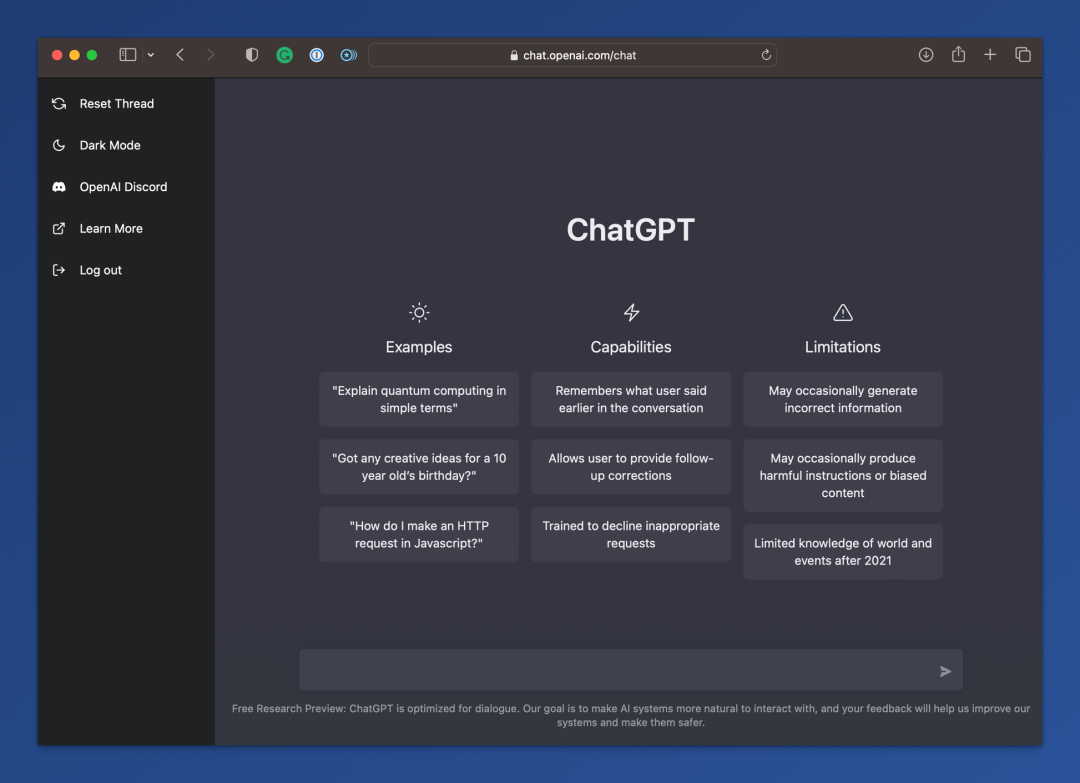Go back with the browser back arrow
1080x783 pixels.
tap(180, 55)
